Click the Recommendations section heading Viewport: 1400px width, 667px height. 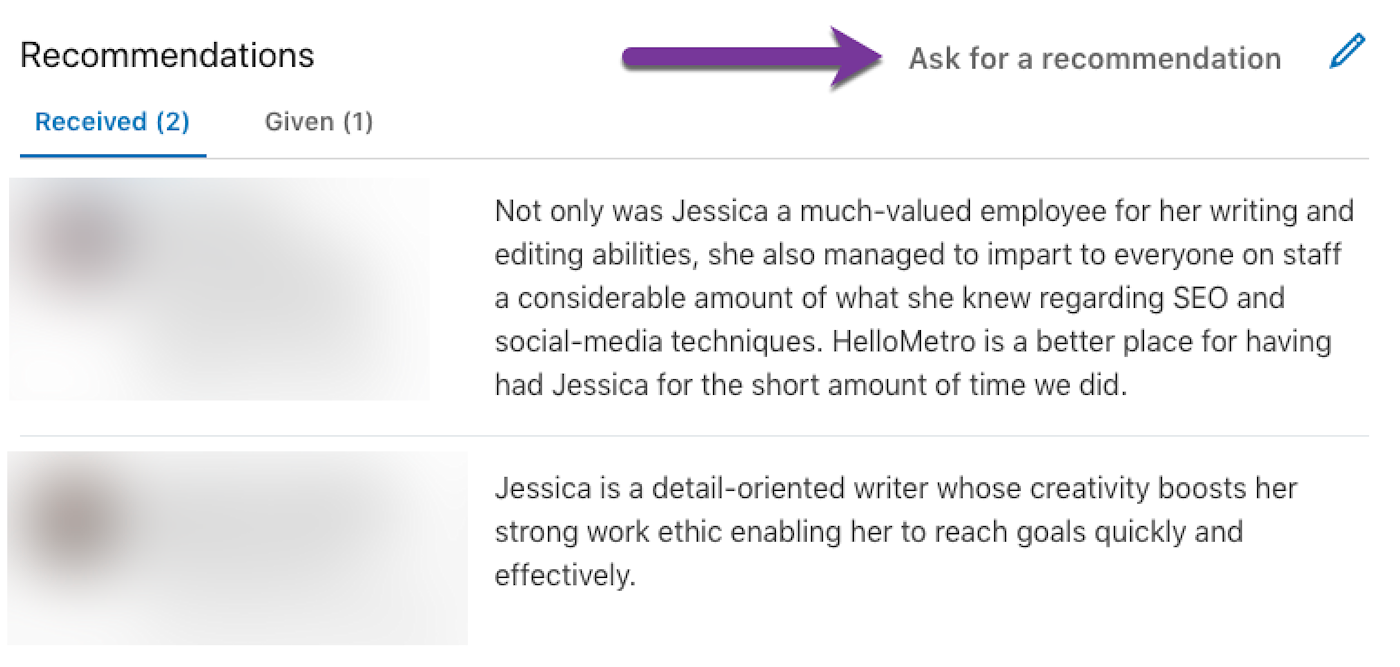click(x=167, y=56)
